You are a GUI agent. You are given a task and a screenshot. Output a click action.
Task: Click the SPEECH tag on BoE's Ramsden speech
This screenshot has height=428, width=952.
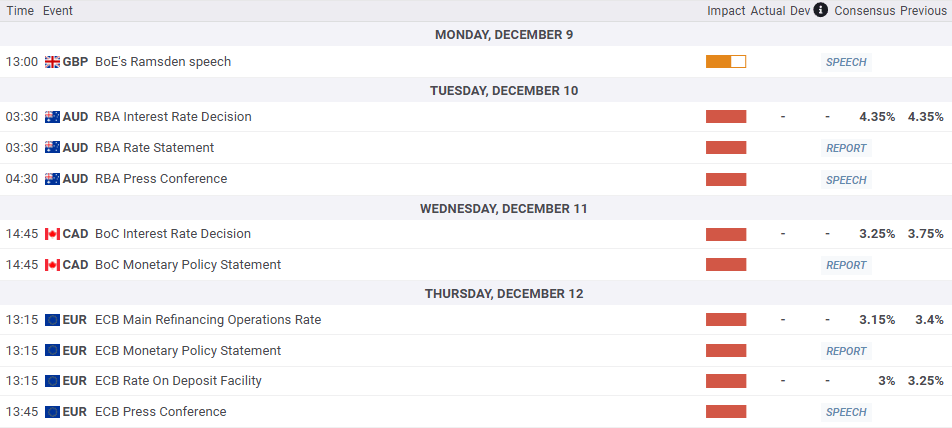[x=846, y=62]
